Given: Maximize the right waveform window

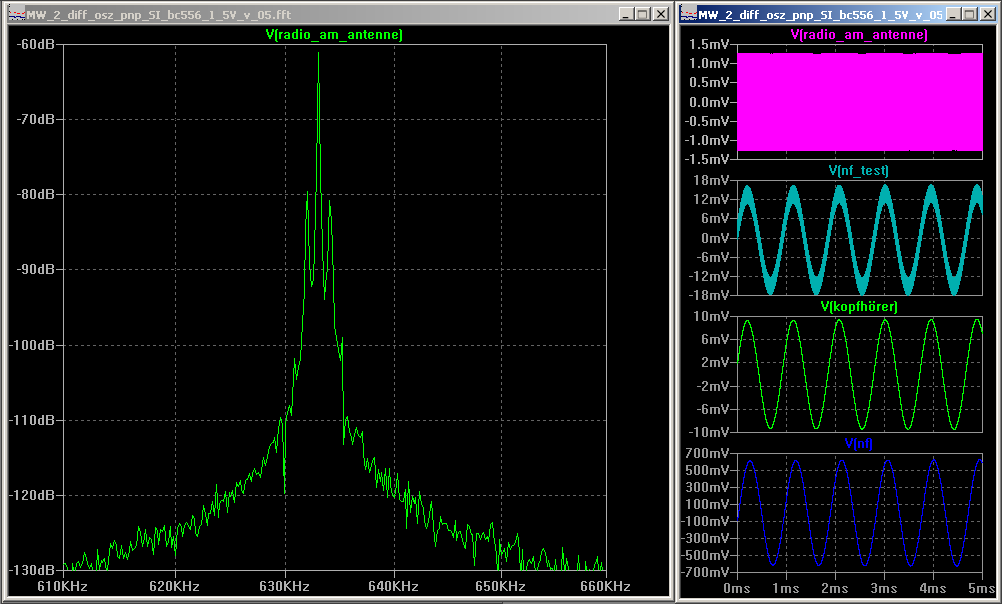Looking at the screenshot, I should [969, 14].
